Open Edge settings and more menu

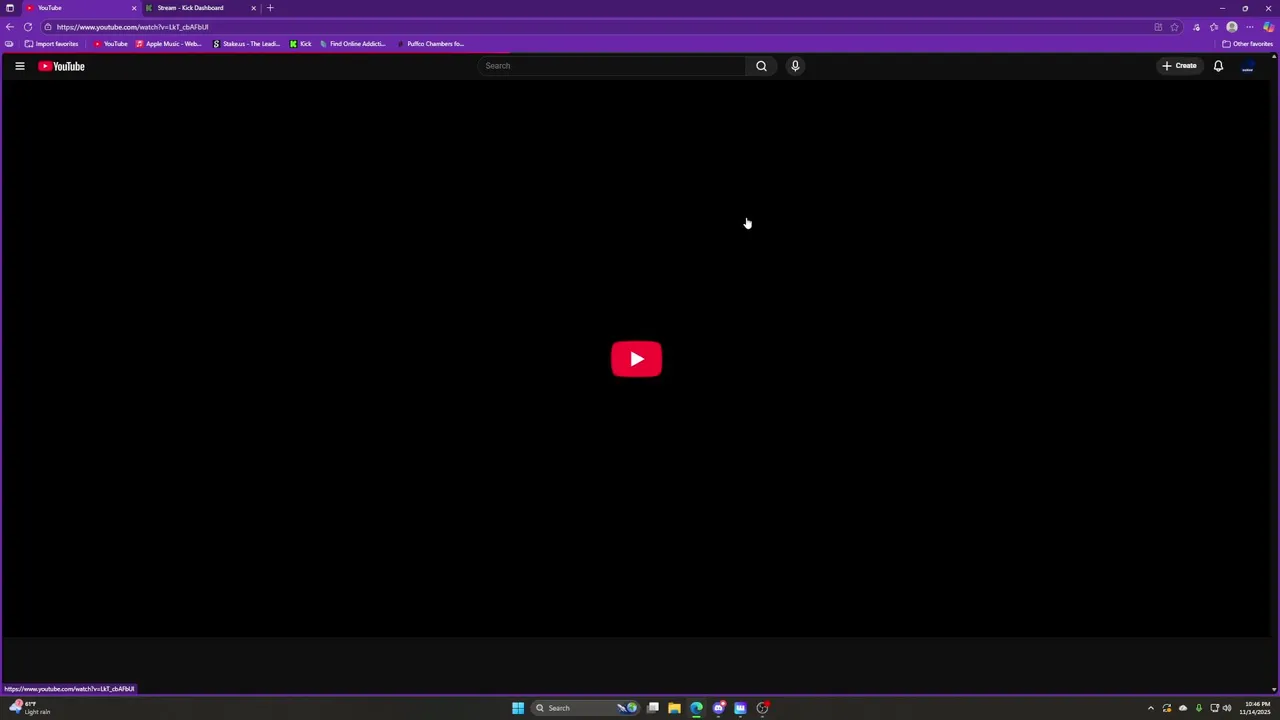pos(1250,27)
